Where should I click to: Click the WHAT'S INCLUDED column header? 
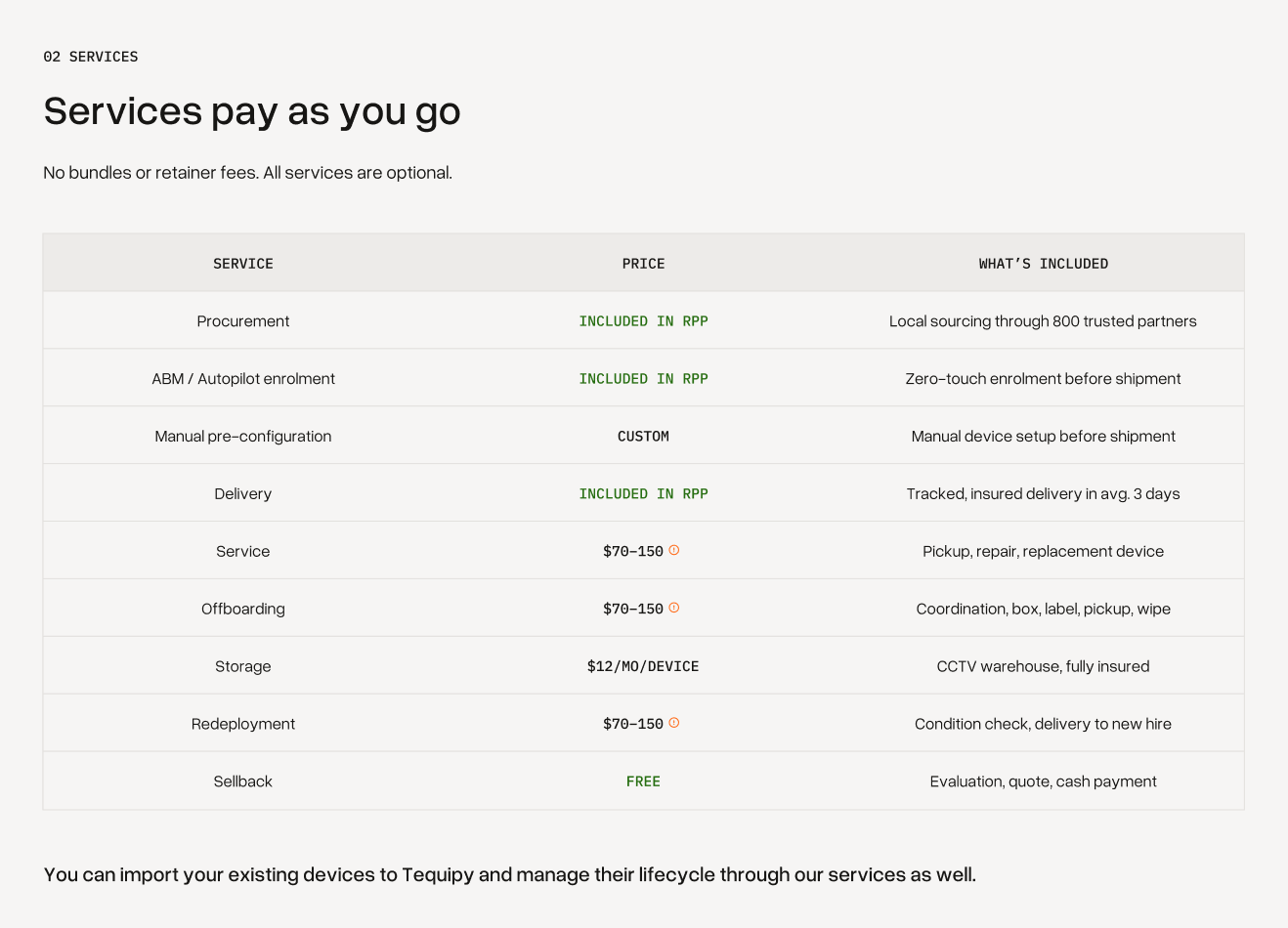pos(1044,264)
